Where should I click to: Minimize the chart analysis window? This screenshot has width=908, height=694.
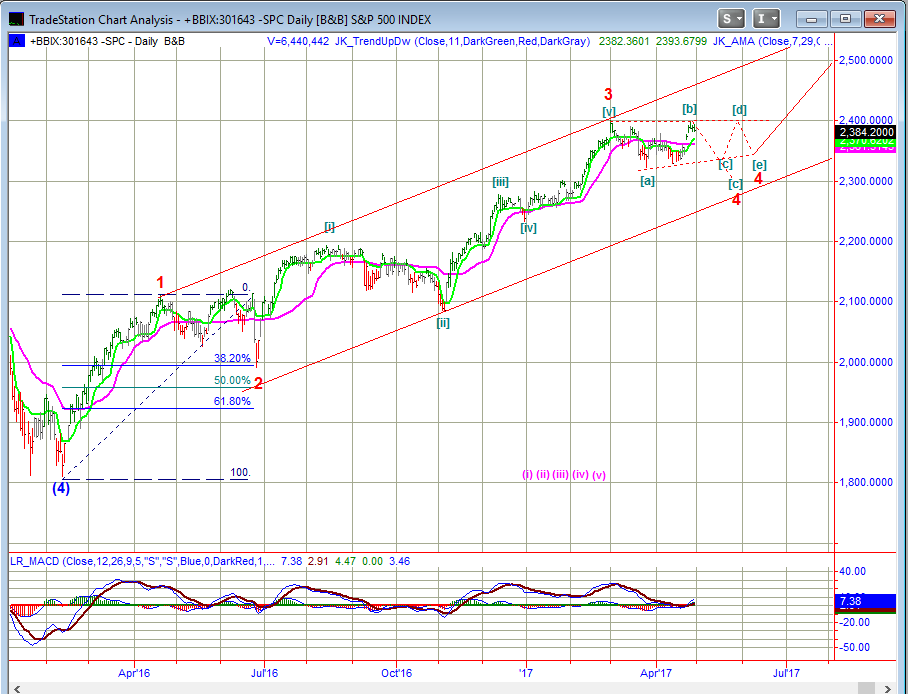812,19
